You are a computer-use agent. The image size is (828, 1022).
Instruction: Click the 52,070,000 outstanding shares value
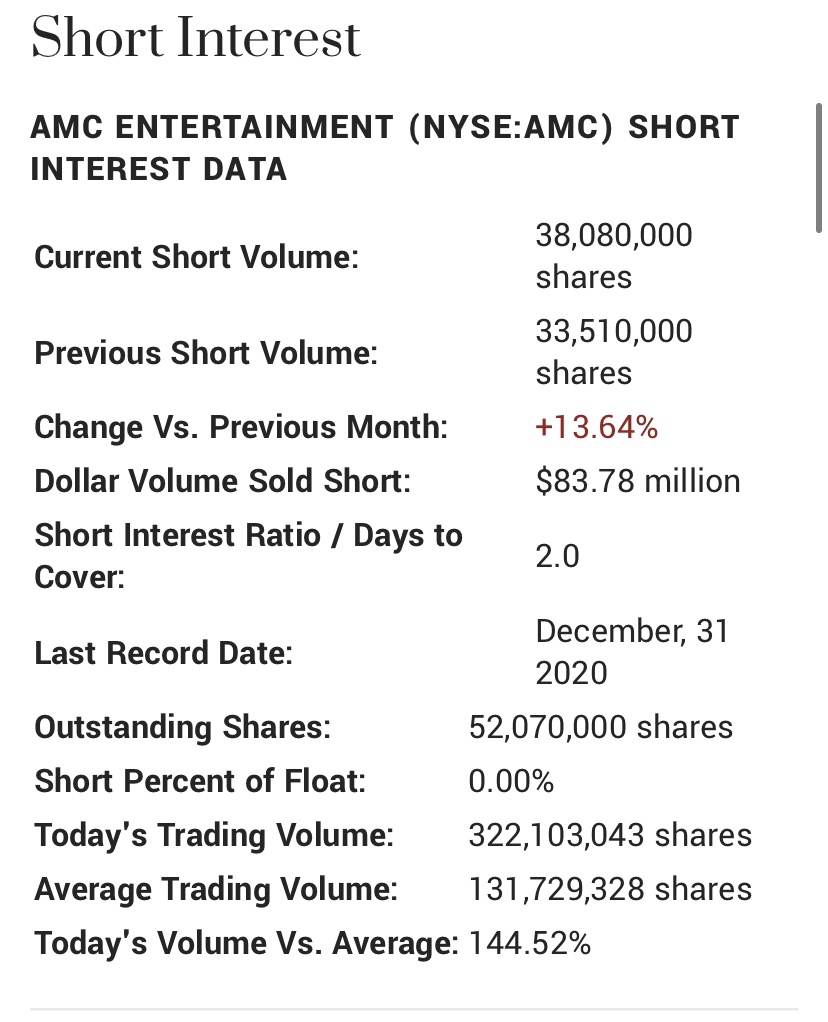pyautogui.click(x=600, y=727)
